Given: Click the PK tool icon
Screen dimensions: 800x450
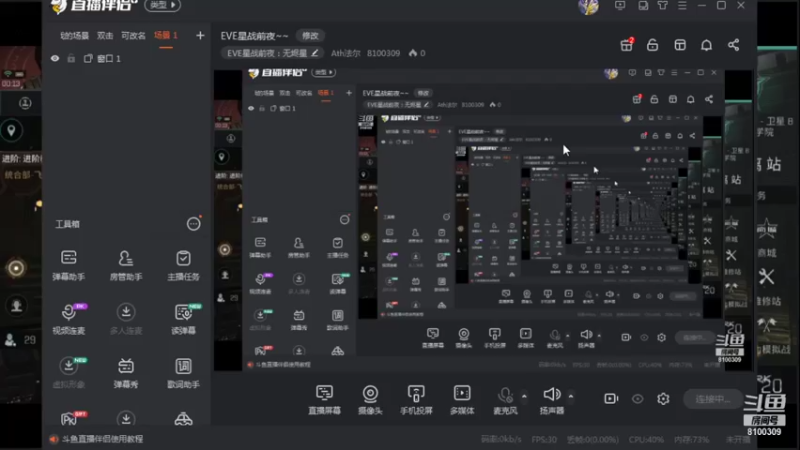Looking at the screenshot, I should pos(70,418).
